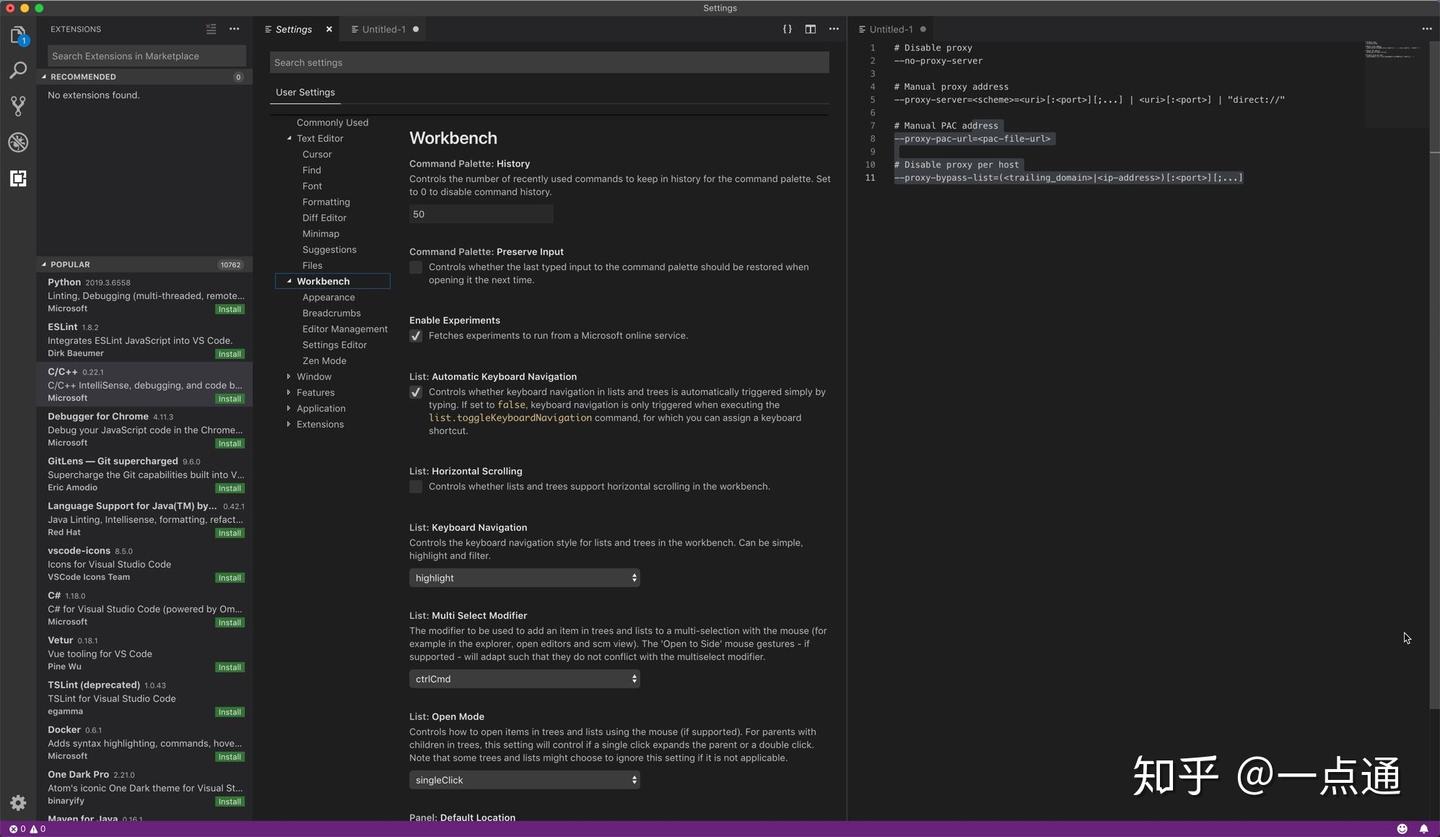This screenshot has height=837, width=1440.
Task: Enable Command Palette Preserve Input checkbox
Action: (x=416, y=267)
